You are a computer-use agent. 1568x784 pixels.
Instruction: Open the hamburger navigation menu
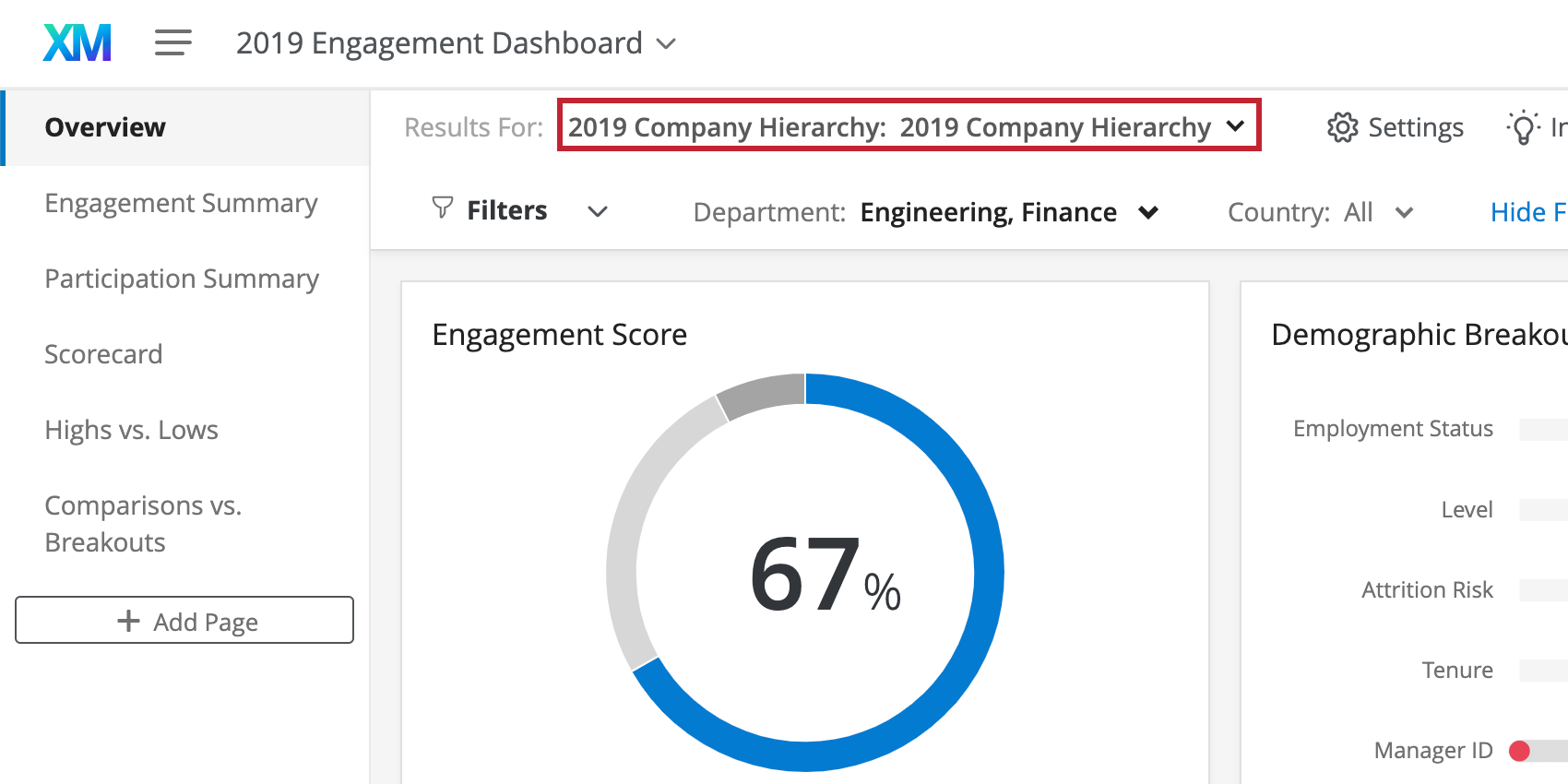pos(172,42)
